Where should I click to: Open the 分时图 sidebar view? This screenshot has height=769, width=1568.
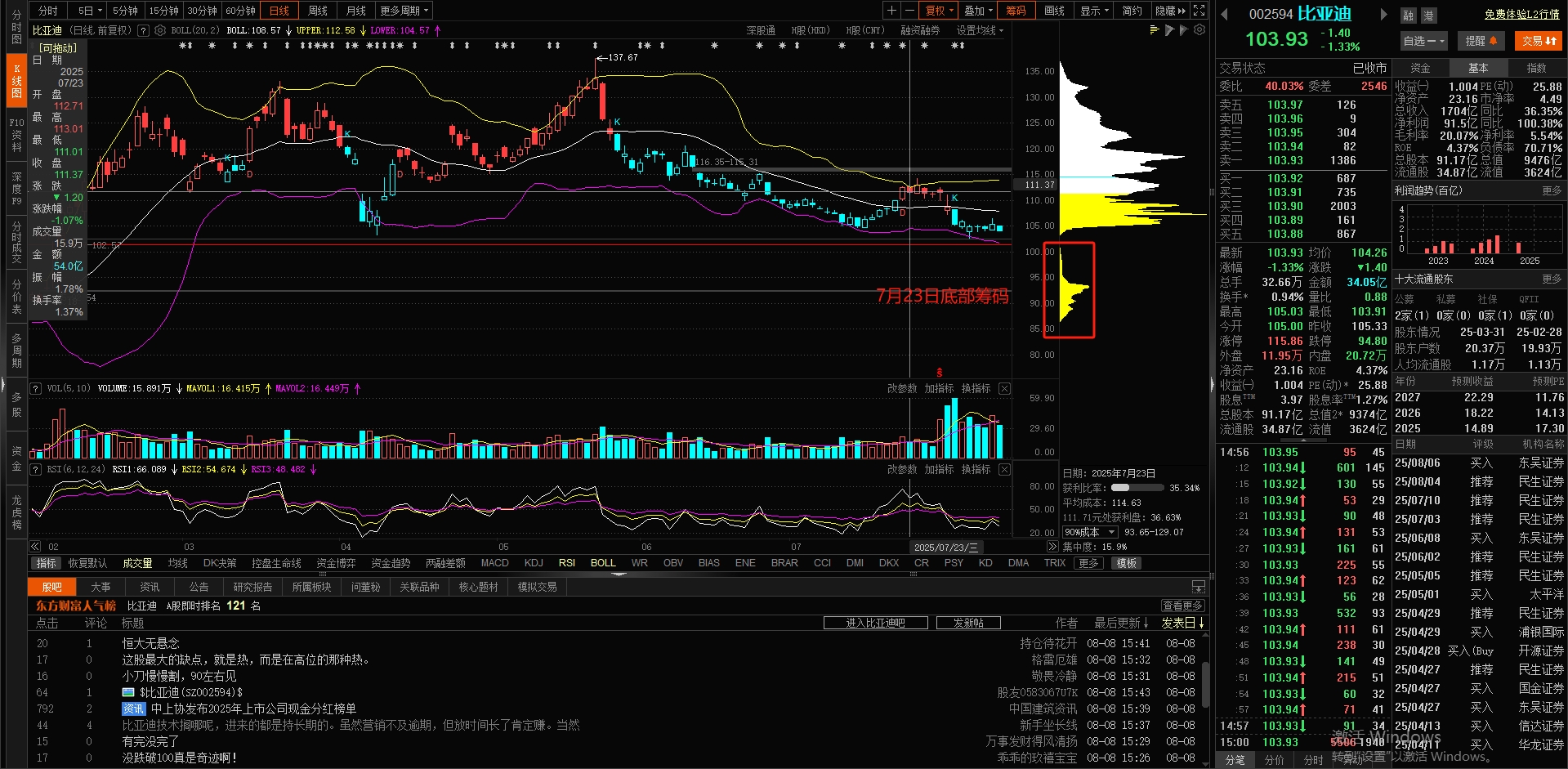[x=16, y=27]
